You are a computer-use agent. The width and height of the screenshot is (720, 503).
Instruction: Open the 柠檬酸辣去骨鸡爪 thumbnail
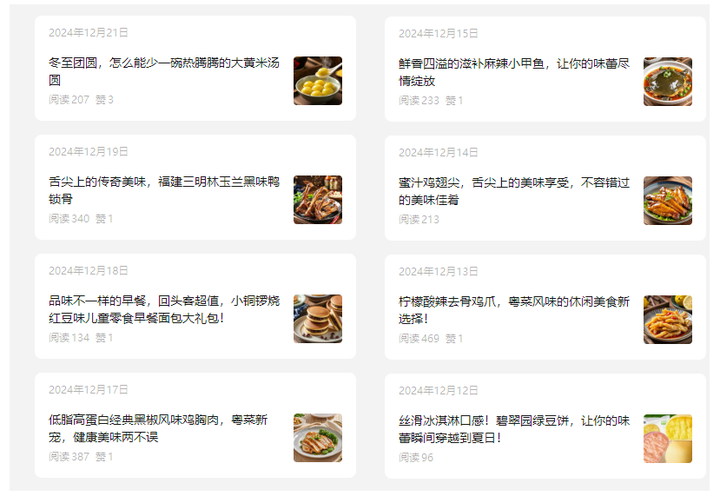[x=668, y=320]
